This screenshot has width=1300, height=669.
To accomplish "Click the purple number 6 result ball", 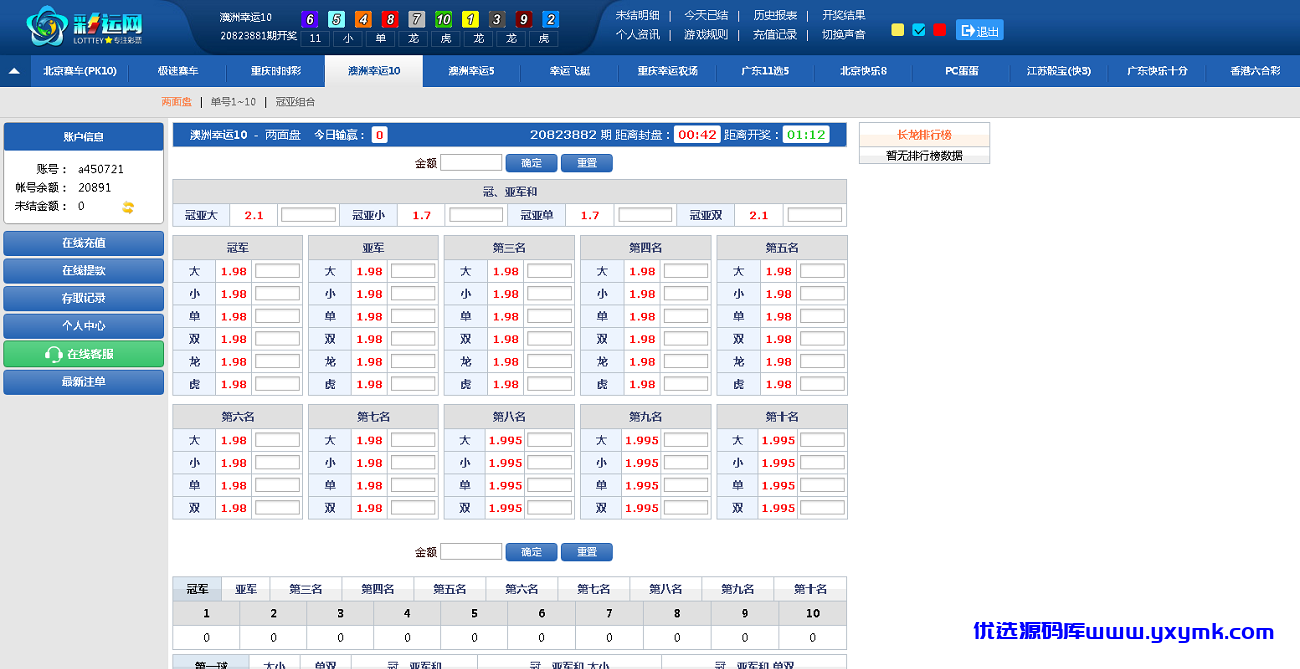I will tap(309, 19).
